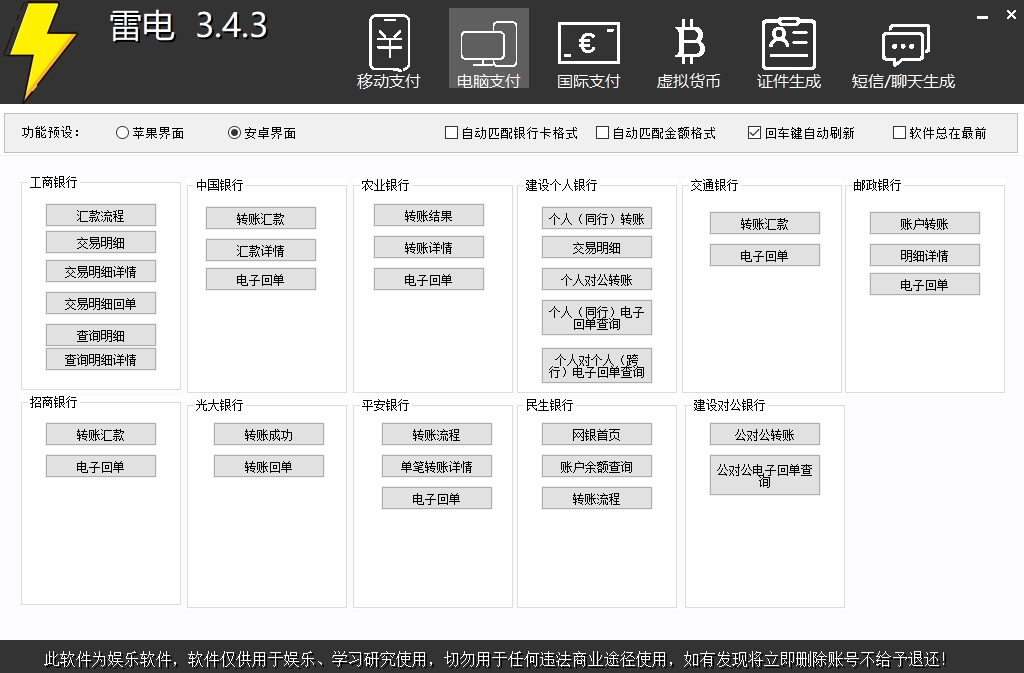Select the 苹果界面 radio button

coord(121,132)
